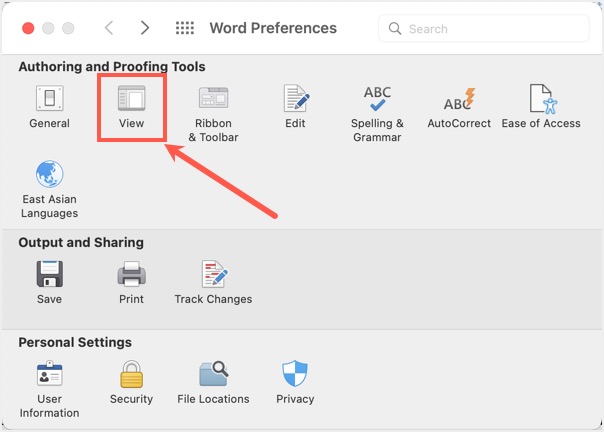Screen dimensions: 604x432
Task: Go forward with the right chevron
Action: click(x=145, y=28)
